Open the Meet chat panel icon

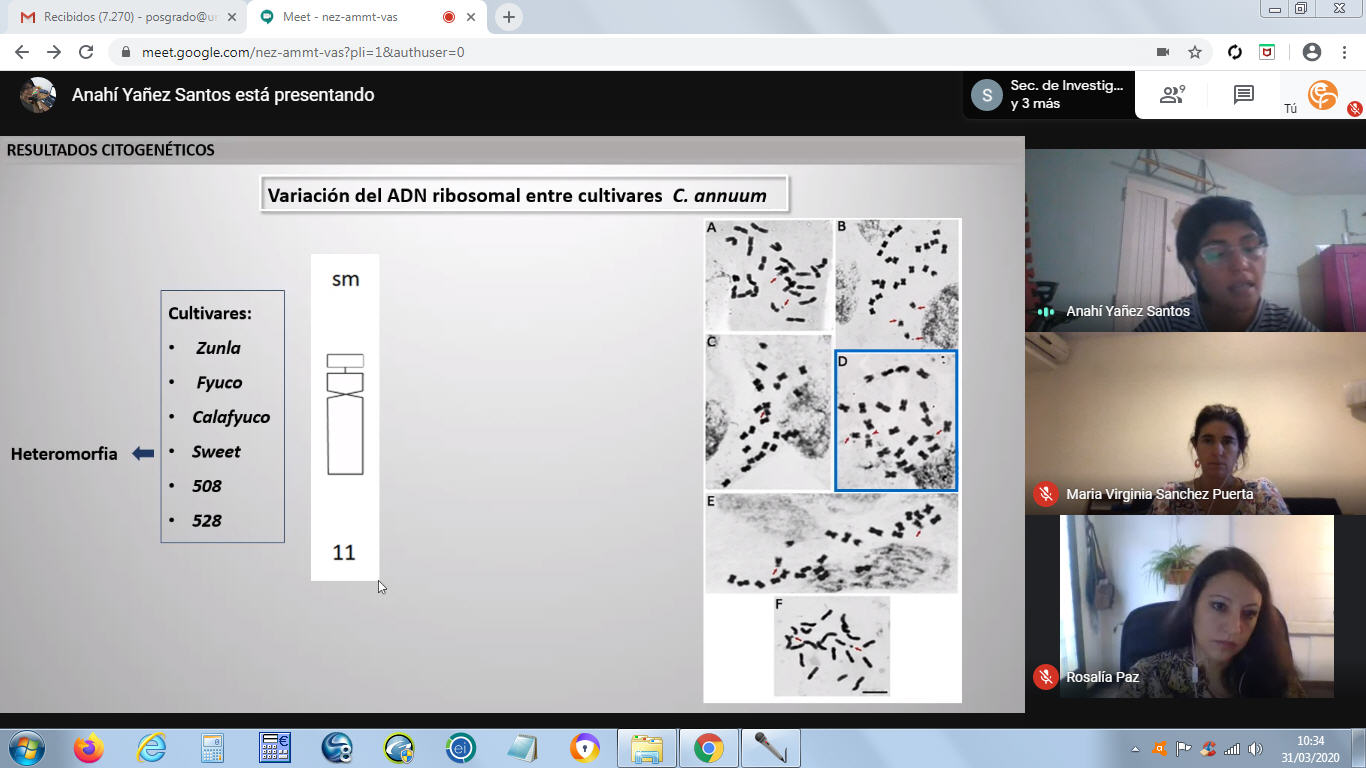[1243, 95]
